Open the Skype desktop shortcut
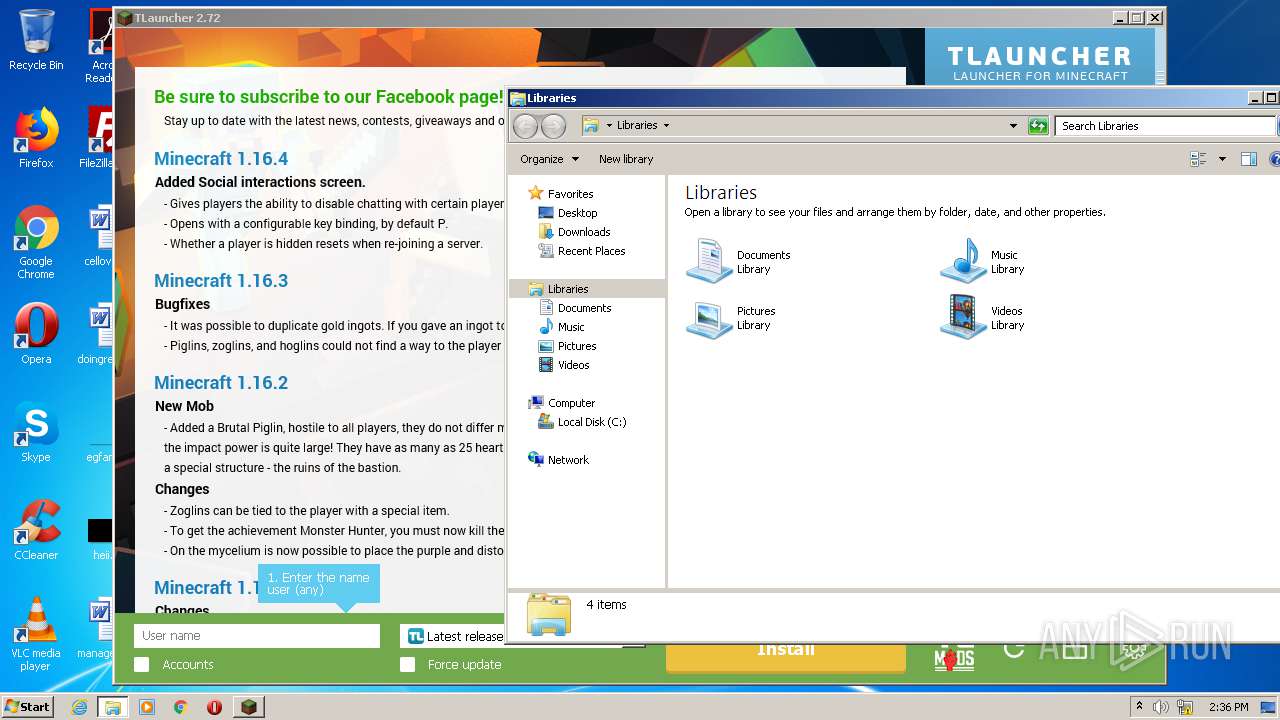This screenshot has width=1280, height=720. tap(36, 432)
